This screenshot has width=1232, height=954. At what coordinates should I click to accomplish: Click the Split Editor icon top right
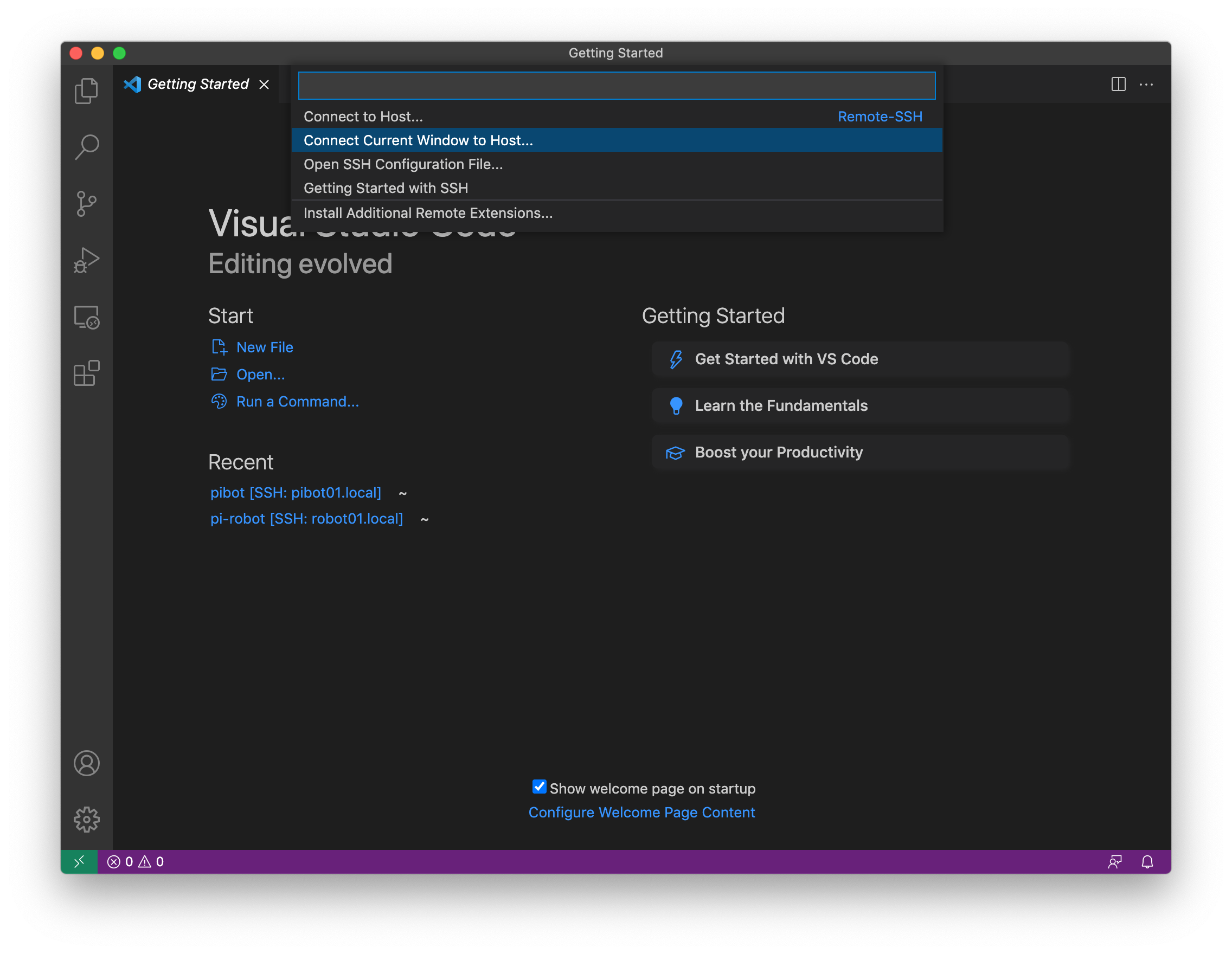pyautogui.click(x=1118, y=85)
